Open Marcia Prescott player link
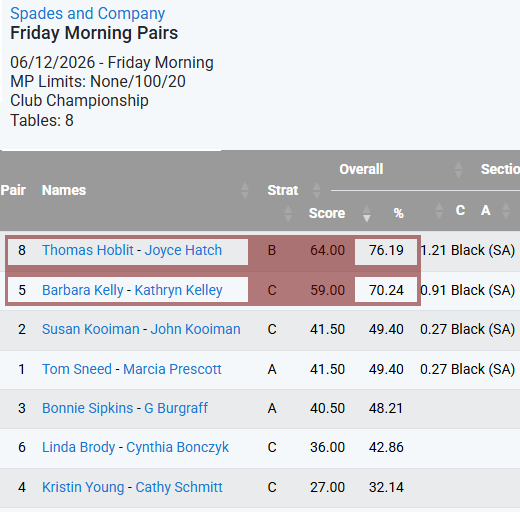 [x=172, y=369]
